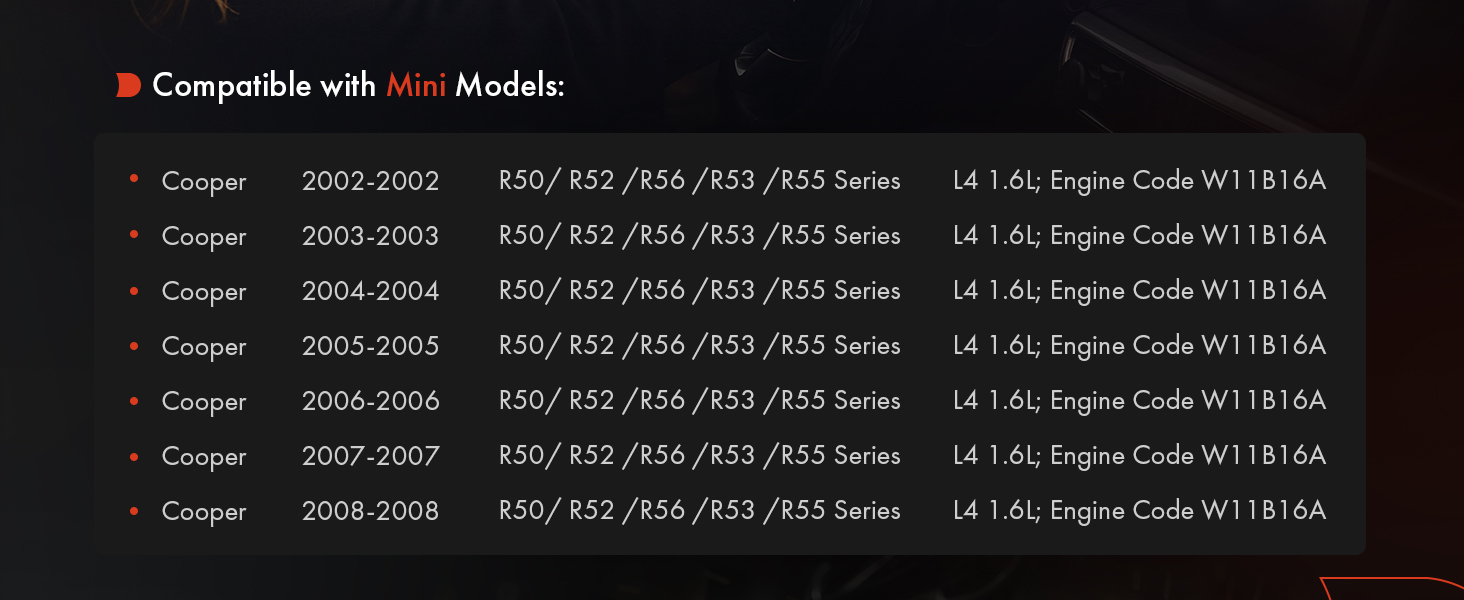This screenshot has width=1464, height=600.
Task: Click engine code W11B16A in the 2006 row
Action: pyautogui.click(x=1264, y=401)
